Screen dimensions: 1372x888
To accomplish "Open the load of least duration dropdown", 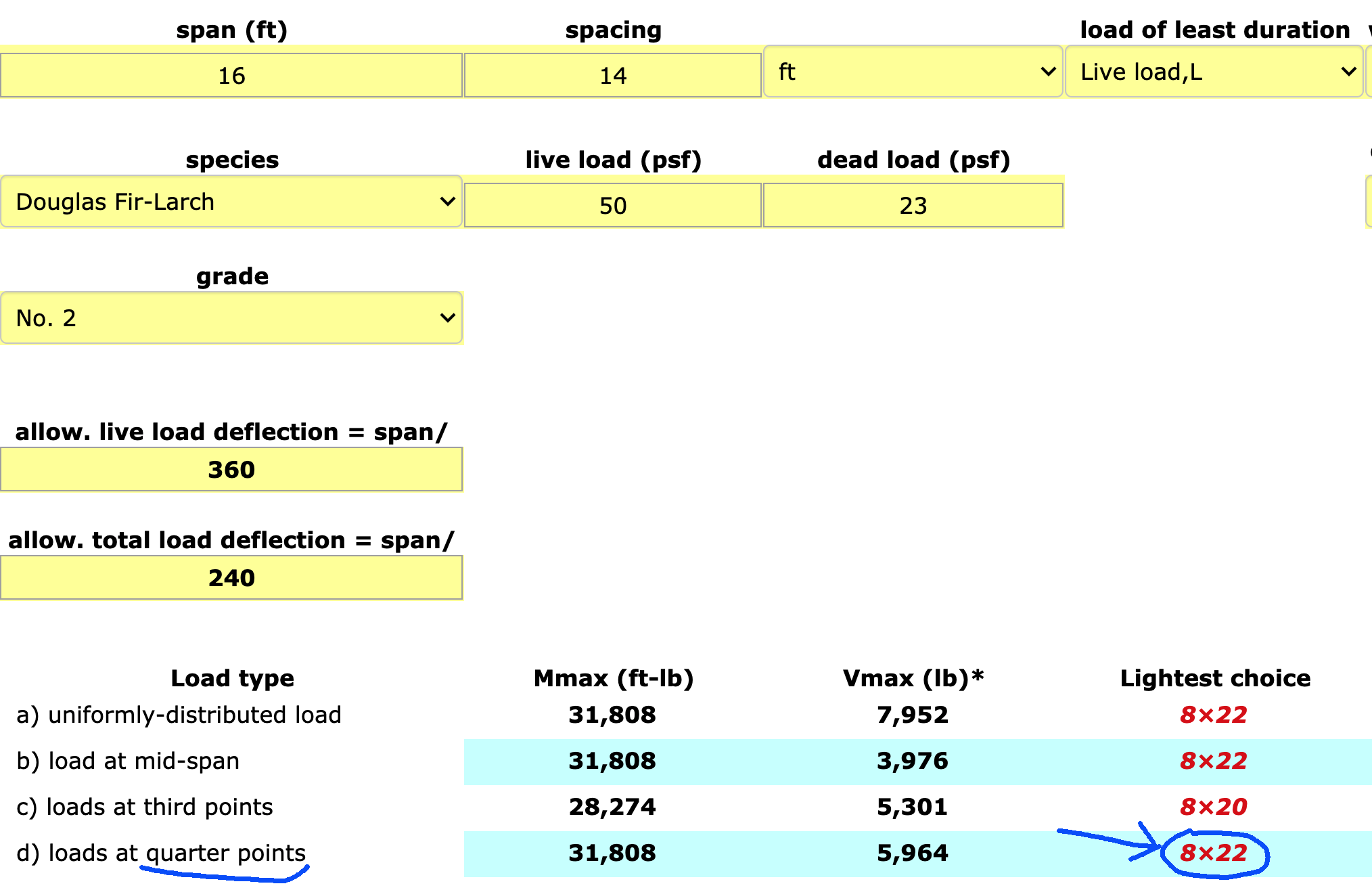I will coord(1213,72).
